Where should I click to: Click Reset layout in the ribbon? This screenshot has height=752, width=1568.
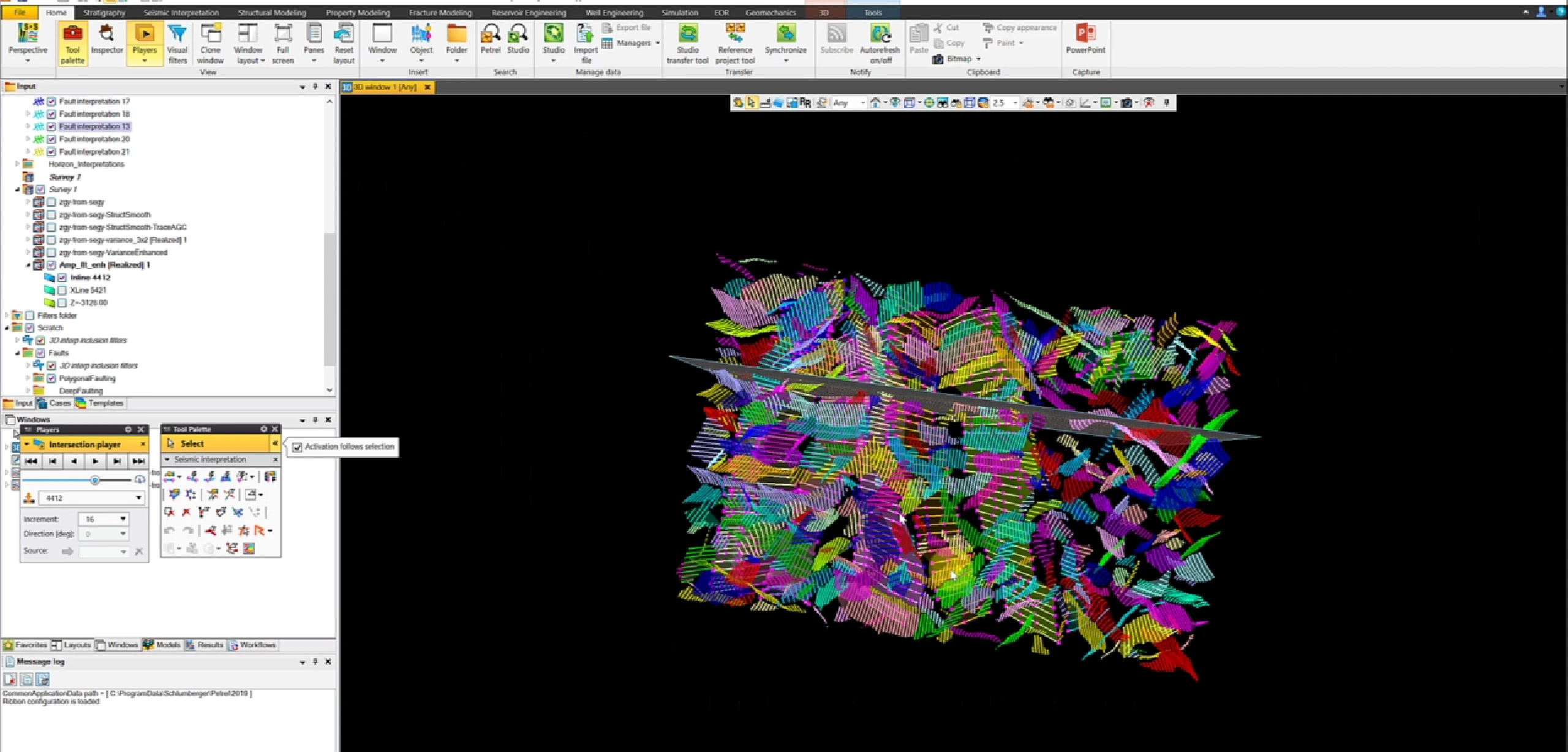(x=344, y=43)
